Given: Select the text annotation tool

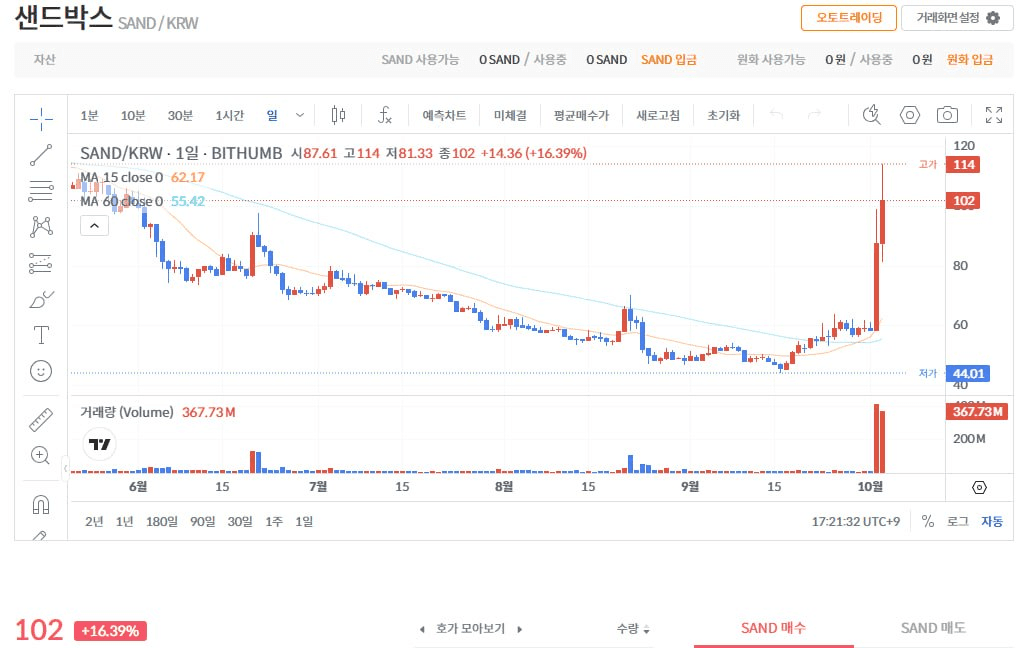Looking at the screenshot, I should click(41, 335).
